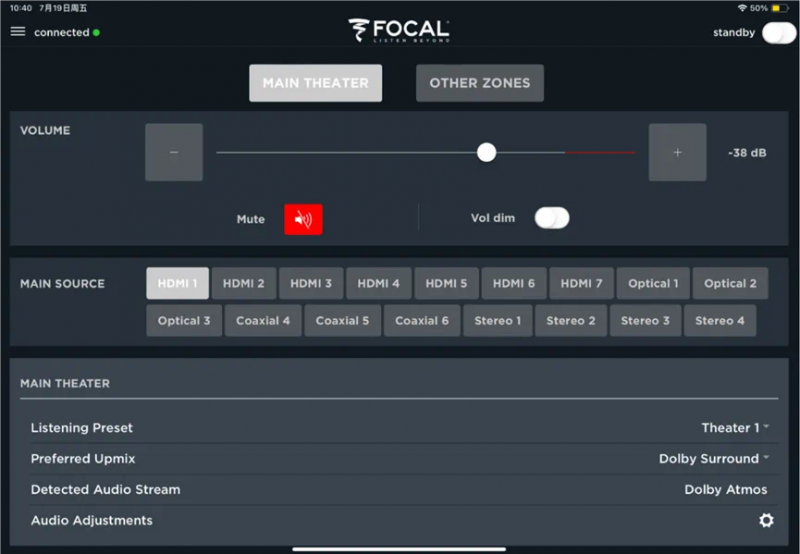800x554 pixels.
Task: Click the volume slider handle
Action: [x=486, y=152]
